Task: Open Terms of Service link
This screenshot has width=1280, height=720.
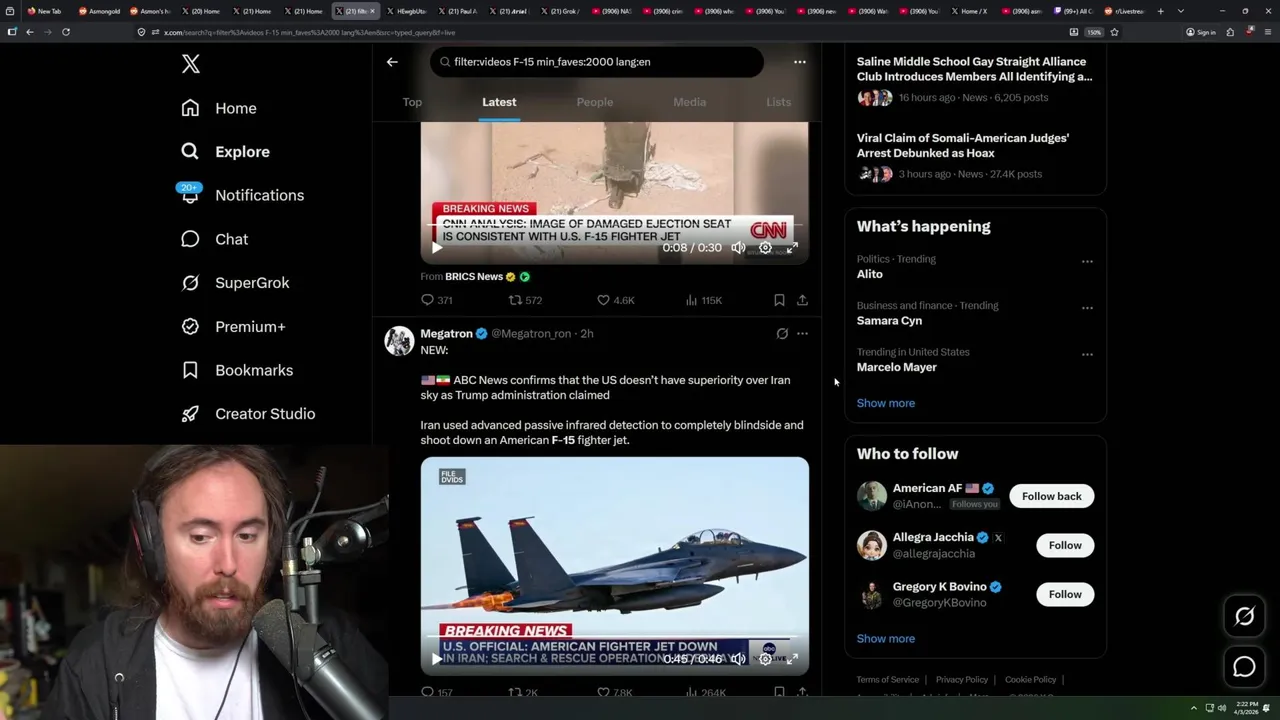Action: pos(887,680)
